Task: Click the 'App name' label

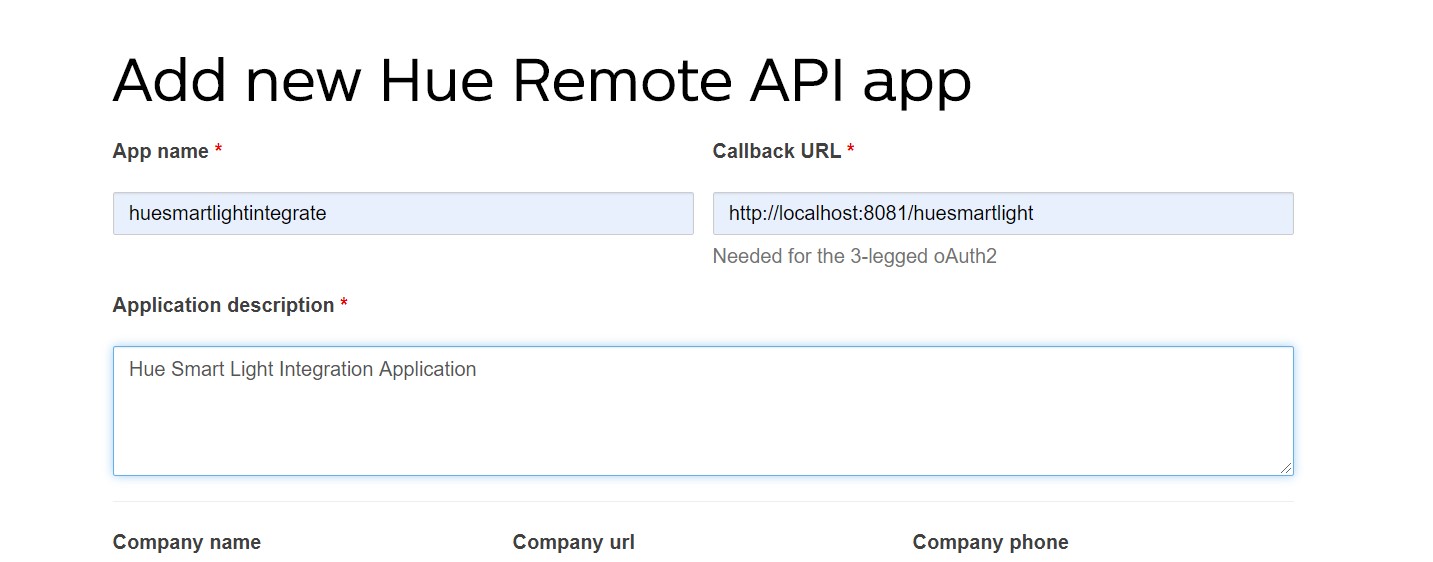Action: click(x=161, y=151)
